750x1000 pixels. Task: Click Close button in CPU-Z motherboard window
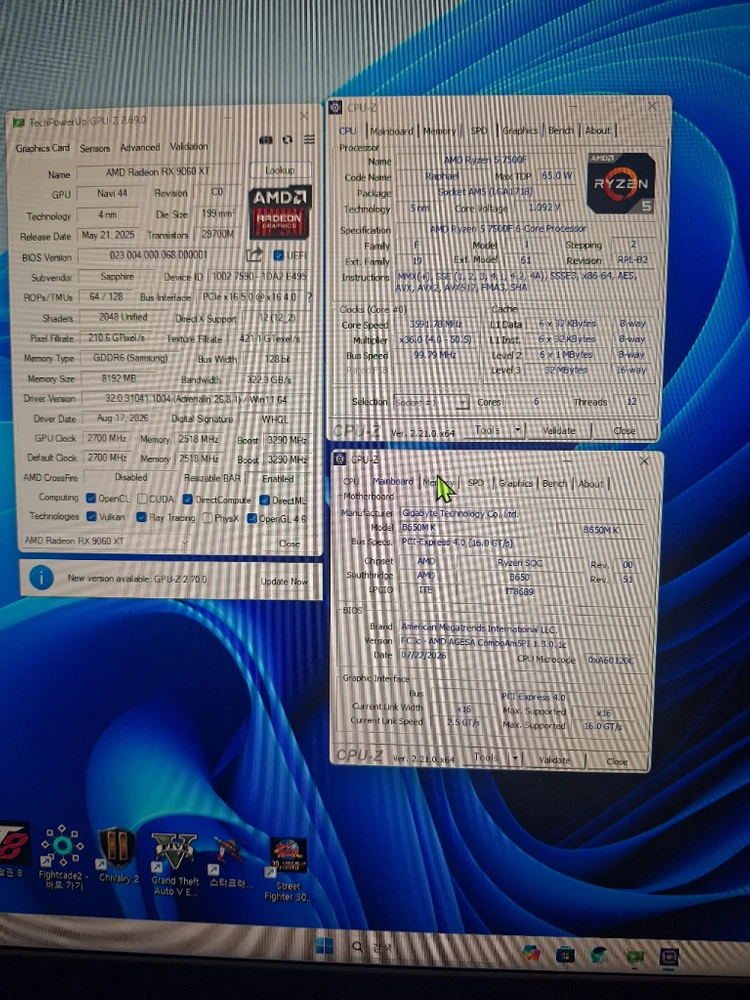click(x=617, y=761)
